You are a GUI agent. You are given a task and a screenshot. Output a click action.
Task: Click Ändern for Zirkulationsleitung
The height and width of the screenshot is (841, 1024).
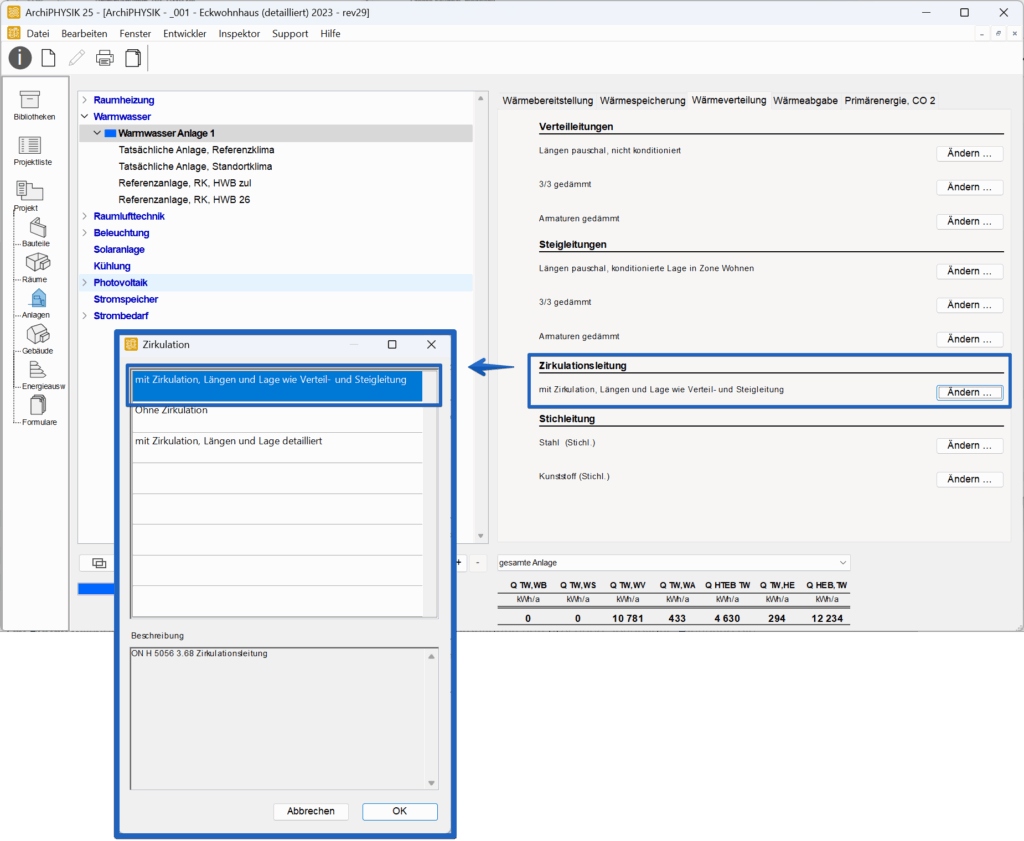[970, 392]
